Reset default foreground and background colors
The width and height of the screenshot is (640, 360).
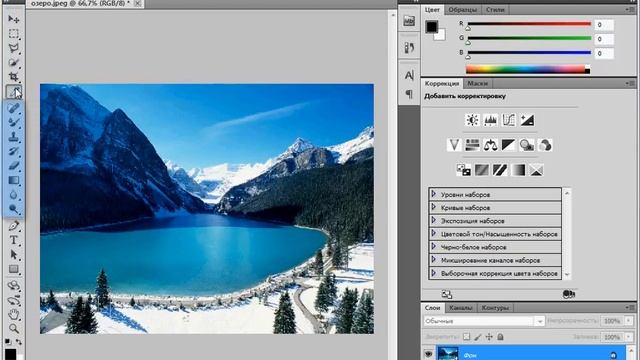point(8,341)
